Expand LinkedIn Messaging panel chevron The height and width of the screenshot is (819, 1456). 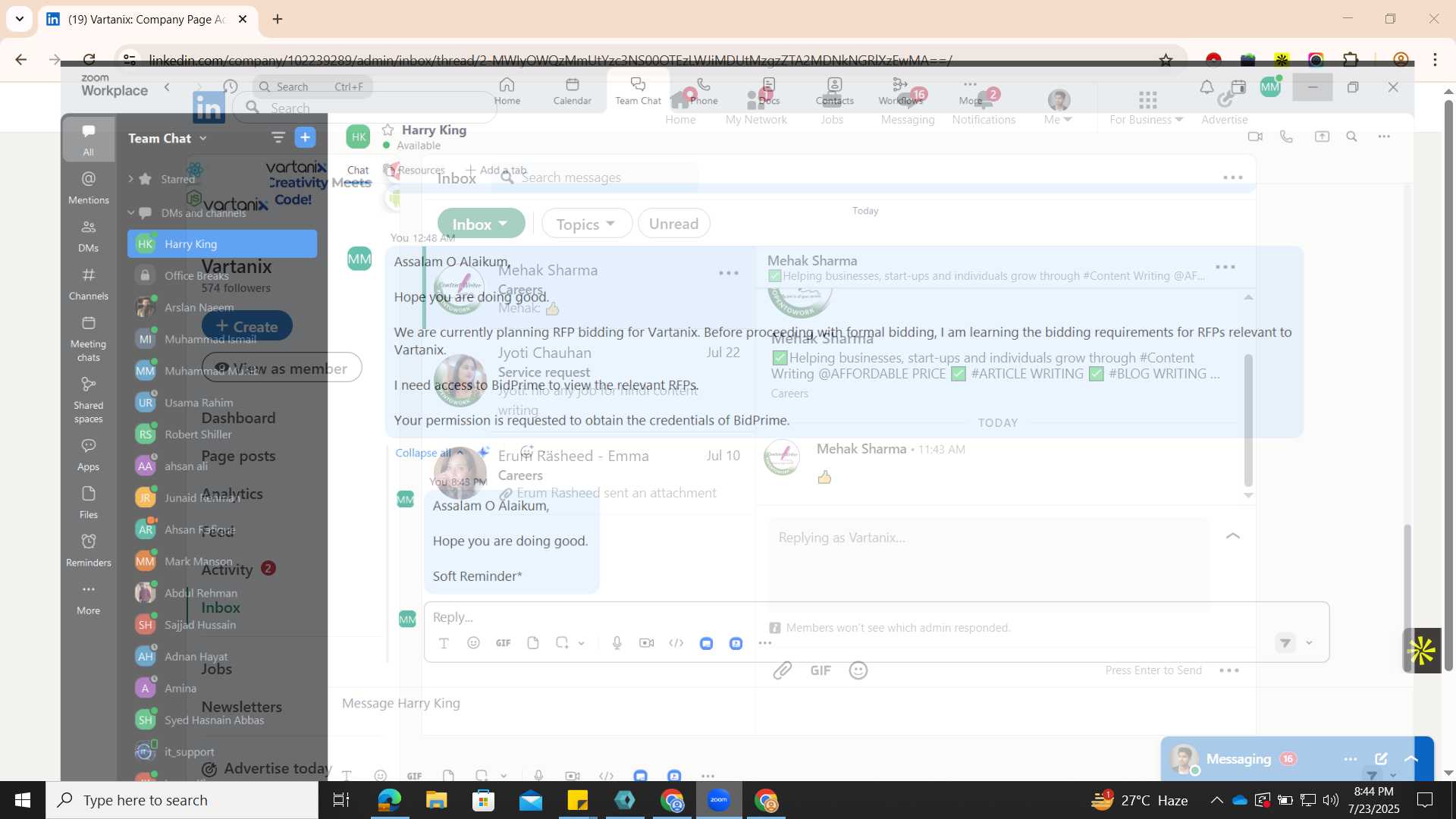[1411, 758]
